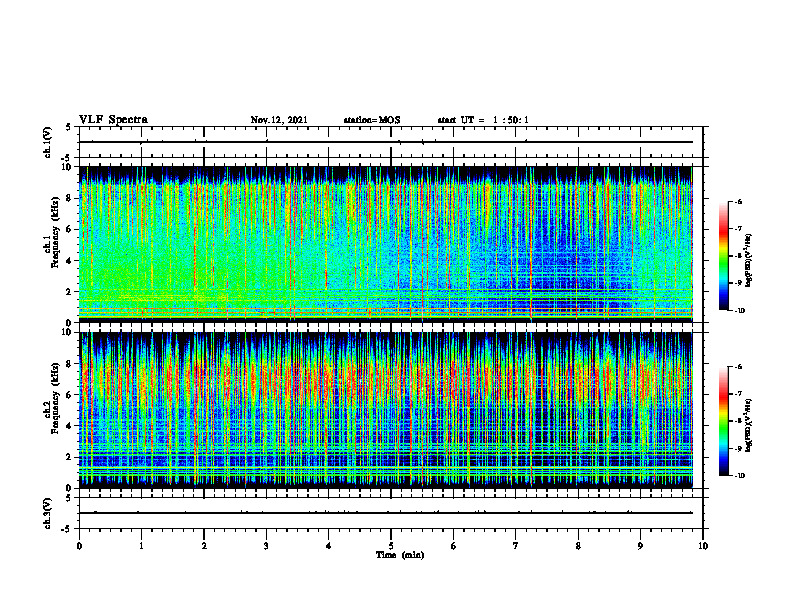792x612 pixels.
Task: Click the "station=MOS" header label
Action: pos(372,120)
